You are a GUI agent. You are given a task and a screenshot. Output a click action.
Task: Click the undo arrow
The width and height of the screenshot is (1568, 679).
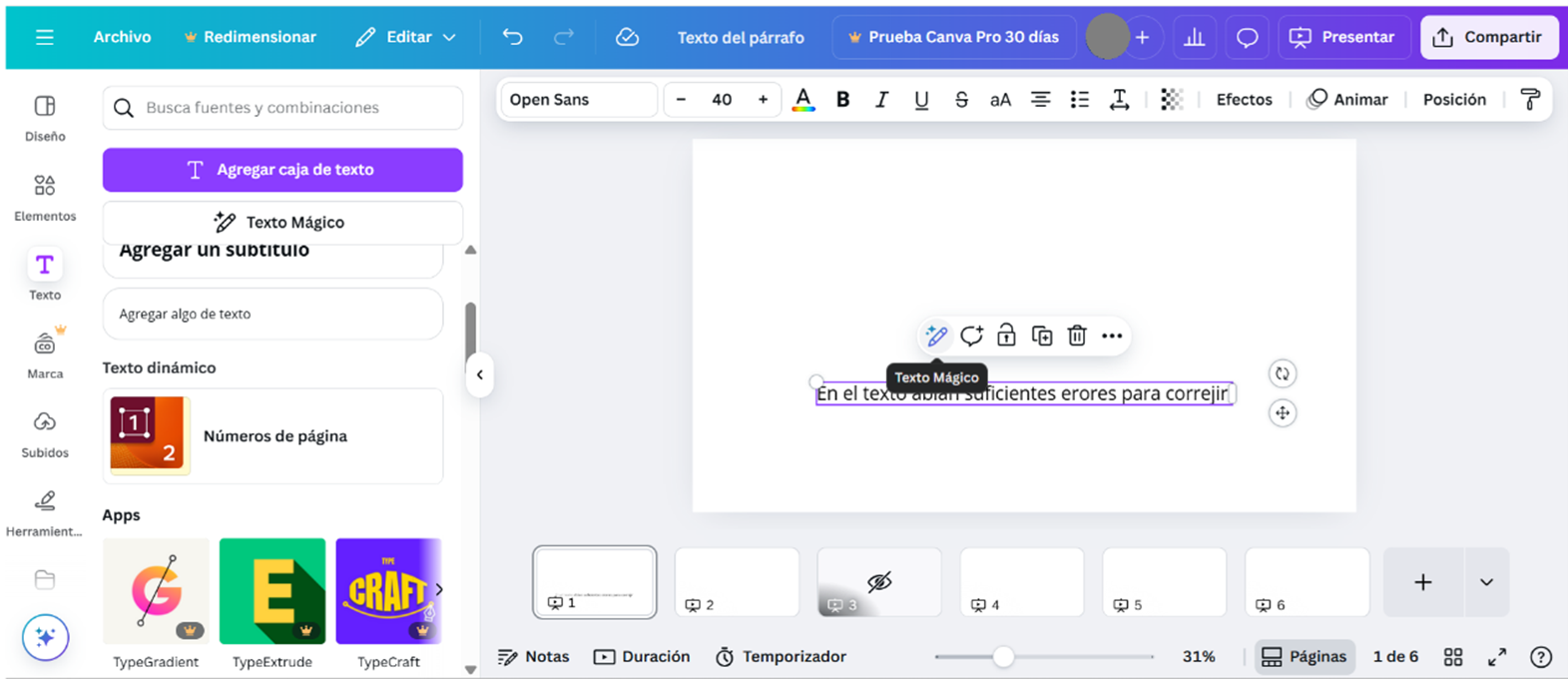point(512,37)
